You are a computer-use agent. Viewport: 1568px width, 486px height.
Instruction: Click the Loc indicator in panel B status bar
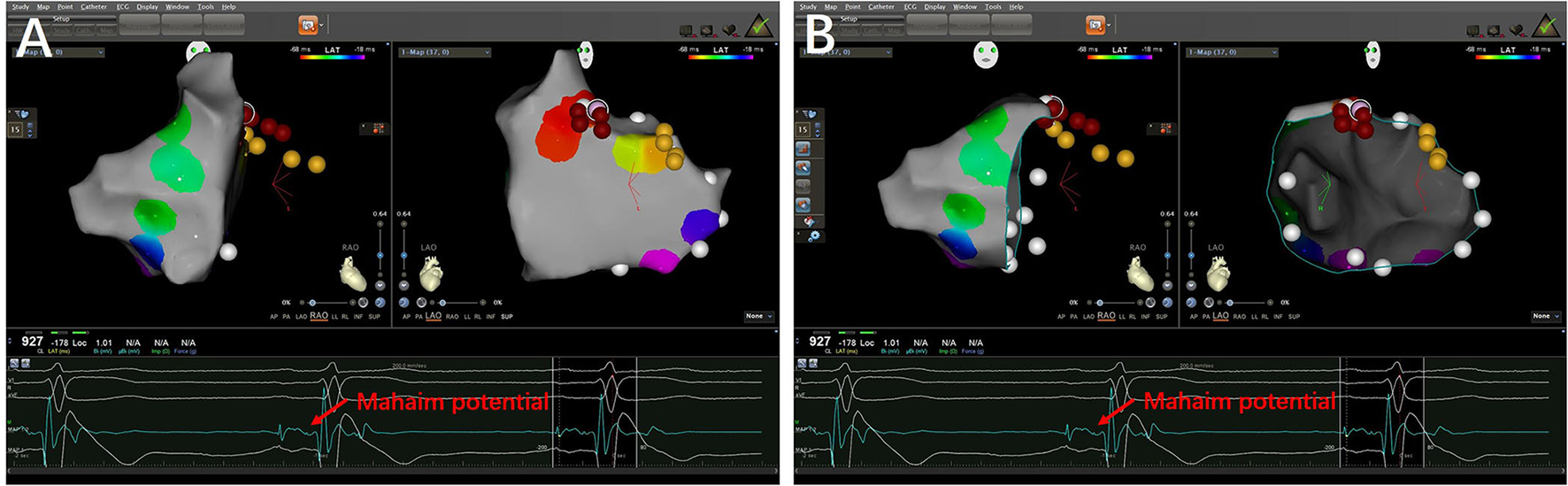click(x=866, y=343)
